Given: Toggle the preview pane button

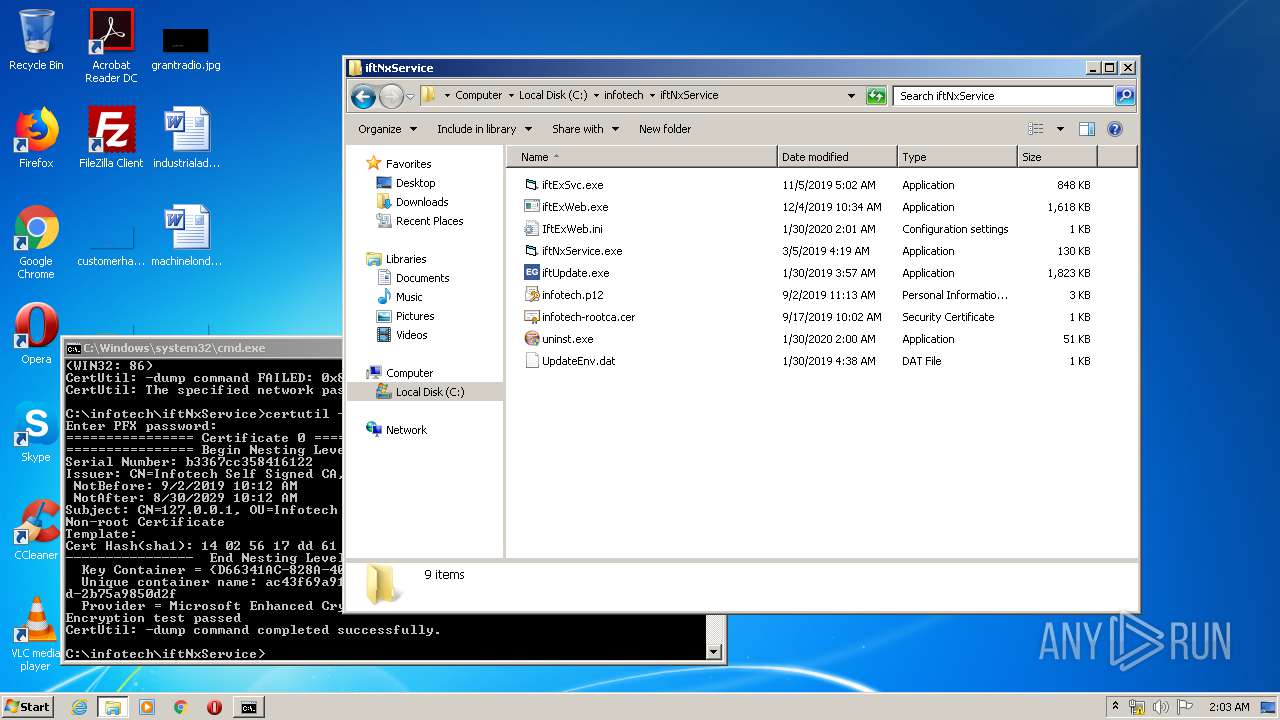Looking at the screenshot, I should coord(1087,129).
